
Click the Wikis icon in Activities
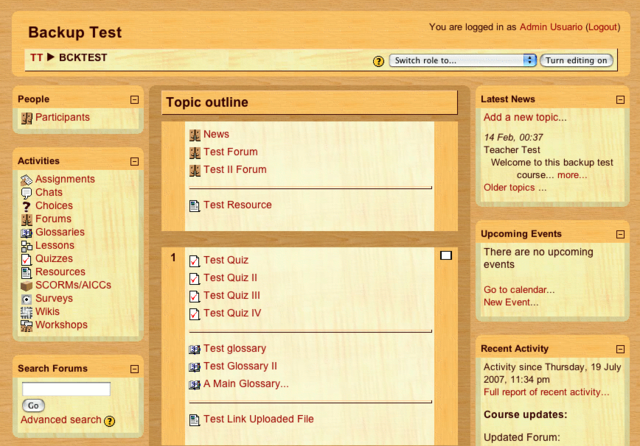click(27, 312)
